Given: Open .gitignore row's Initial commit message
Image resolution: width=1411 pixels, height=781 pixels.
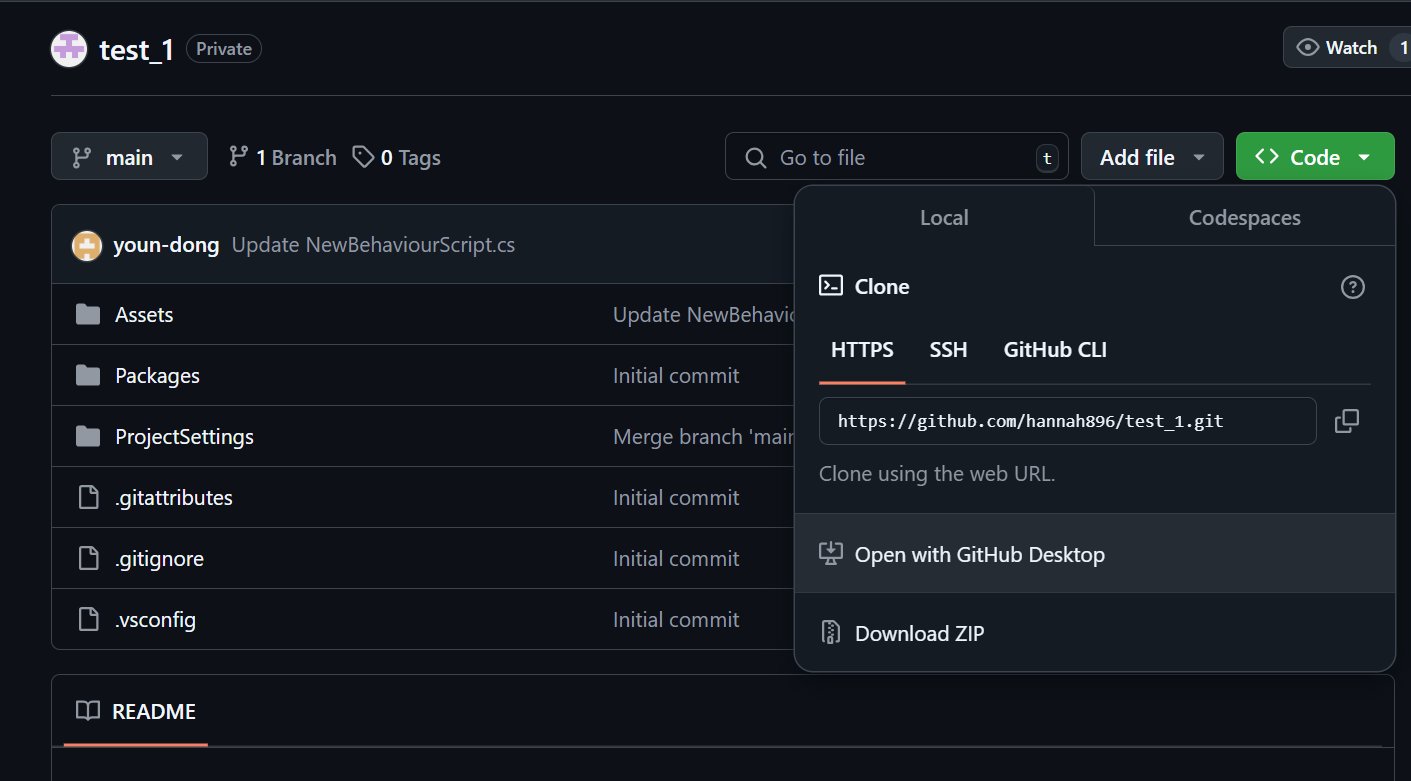Looking at the screenshot, I should pos(676,559).
